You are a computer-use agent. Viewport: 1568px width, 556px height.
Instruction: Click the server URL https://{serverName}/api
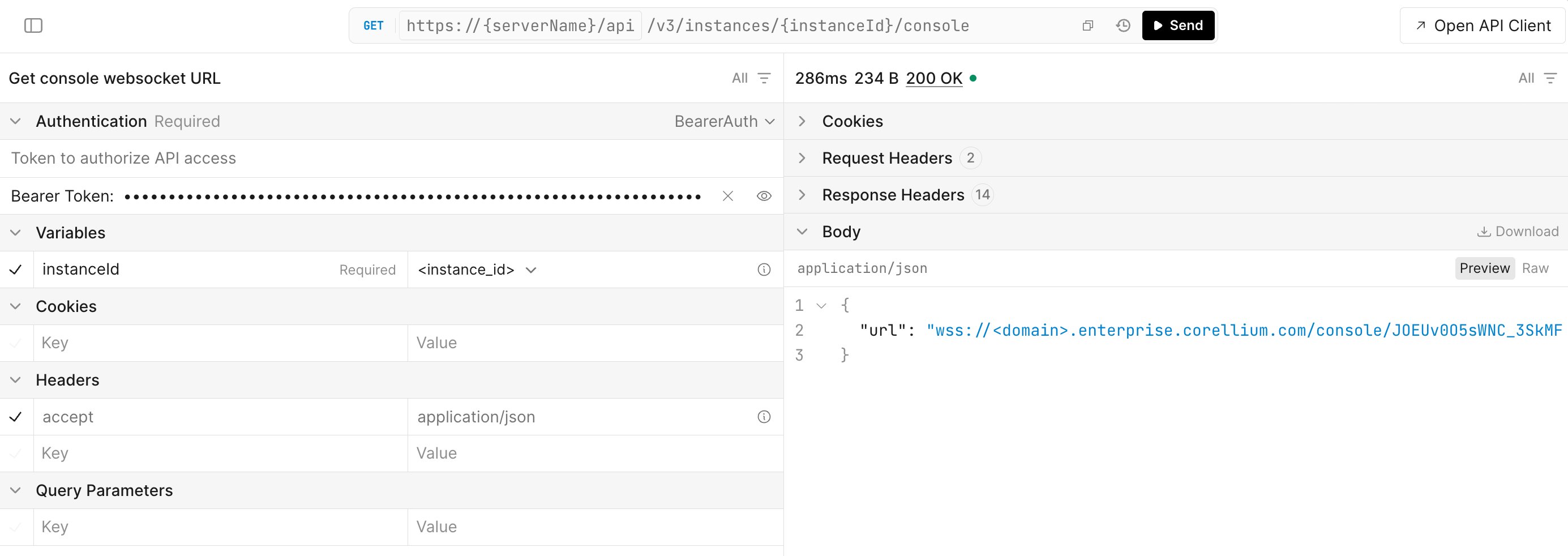tap(520, 25)
